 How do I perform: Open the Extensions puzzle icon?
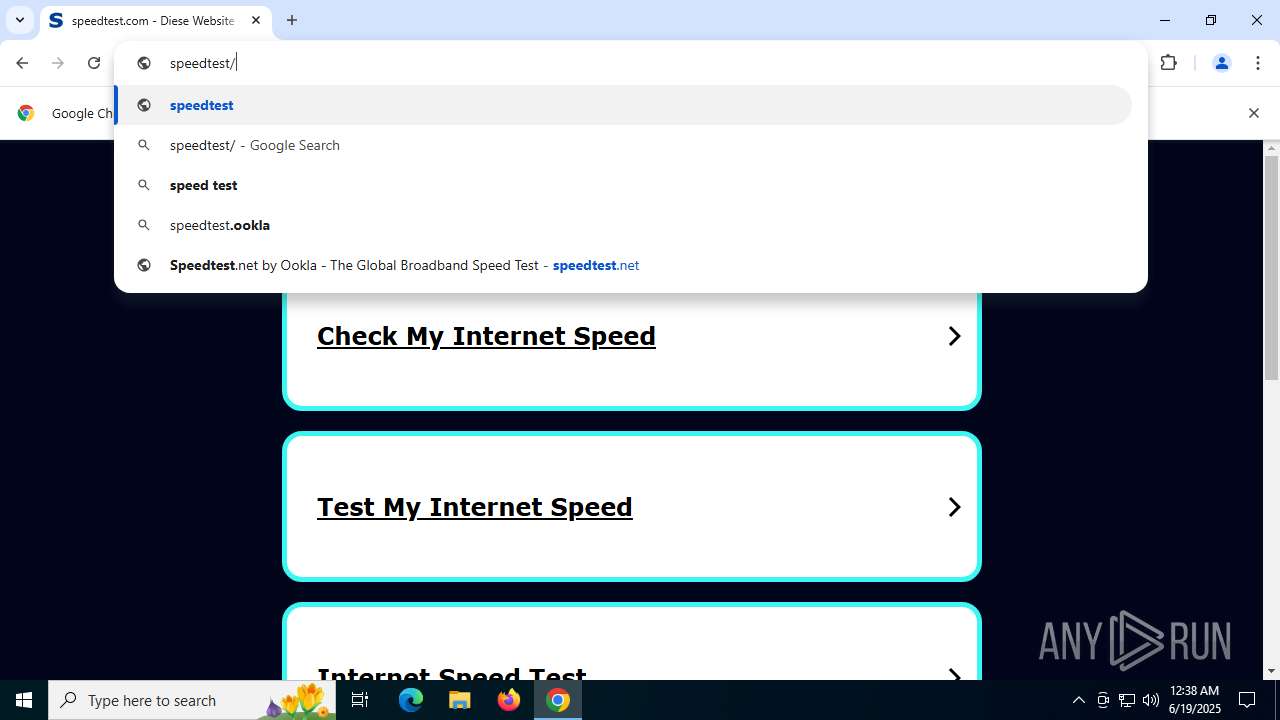click(1169, 63)
